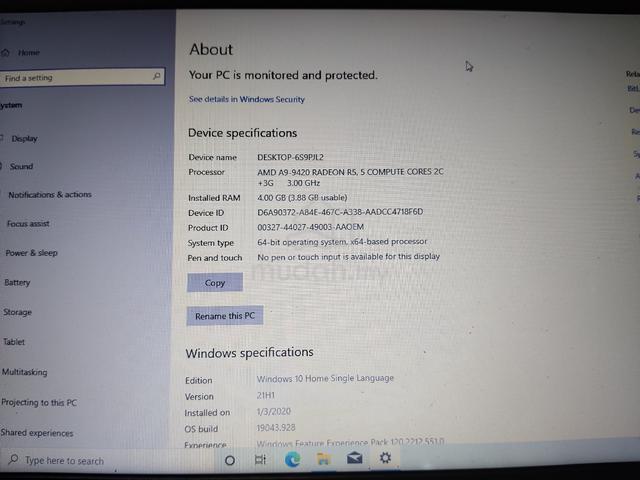
Task: Select 4.00 GB installed RAM value
Action: coord(302,198)
